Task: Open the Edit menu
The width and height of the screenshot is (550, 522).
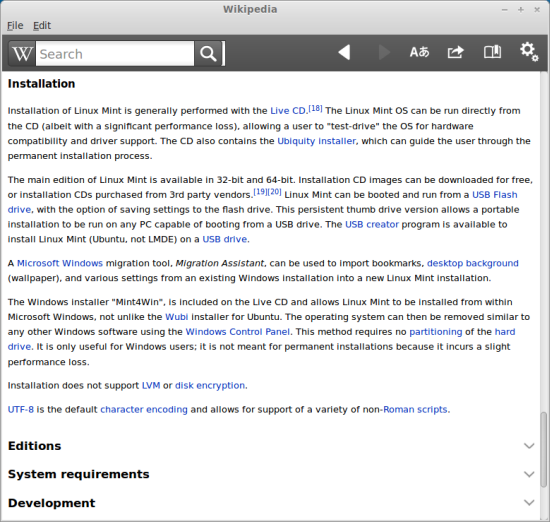Action: click(42, 26)
